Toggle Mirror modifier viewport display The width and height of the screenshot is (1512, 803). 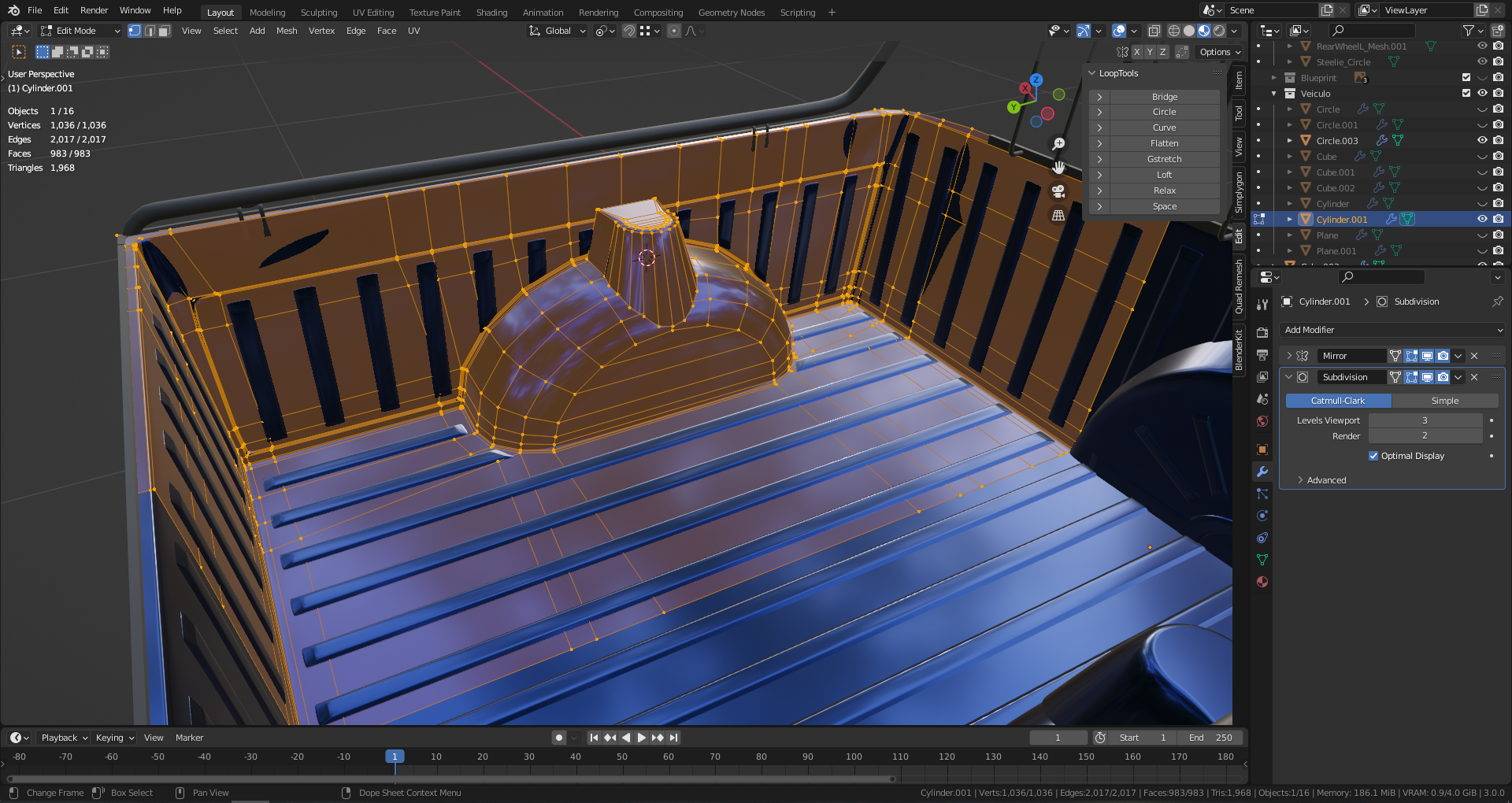click(x=1427, y=356)
